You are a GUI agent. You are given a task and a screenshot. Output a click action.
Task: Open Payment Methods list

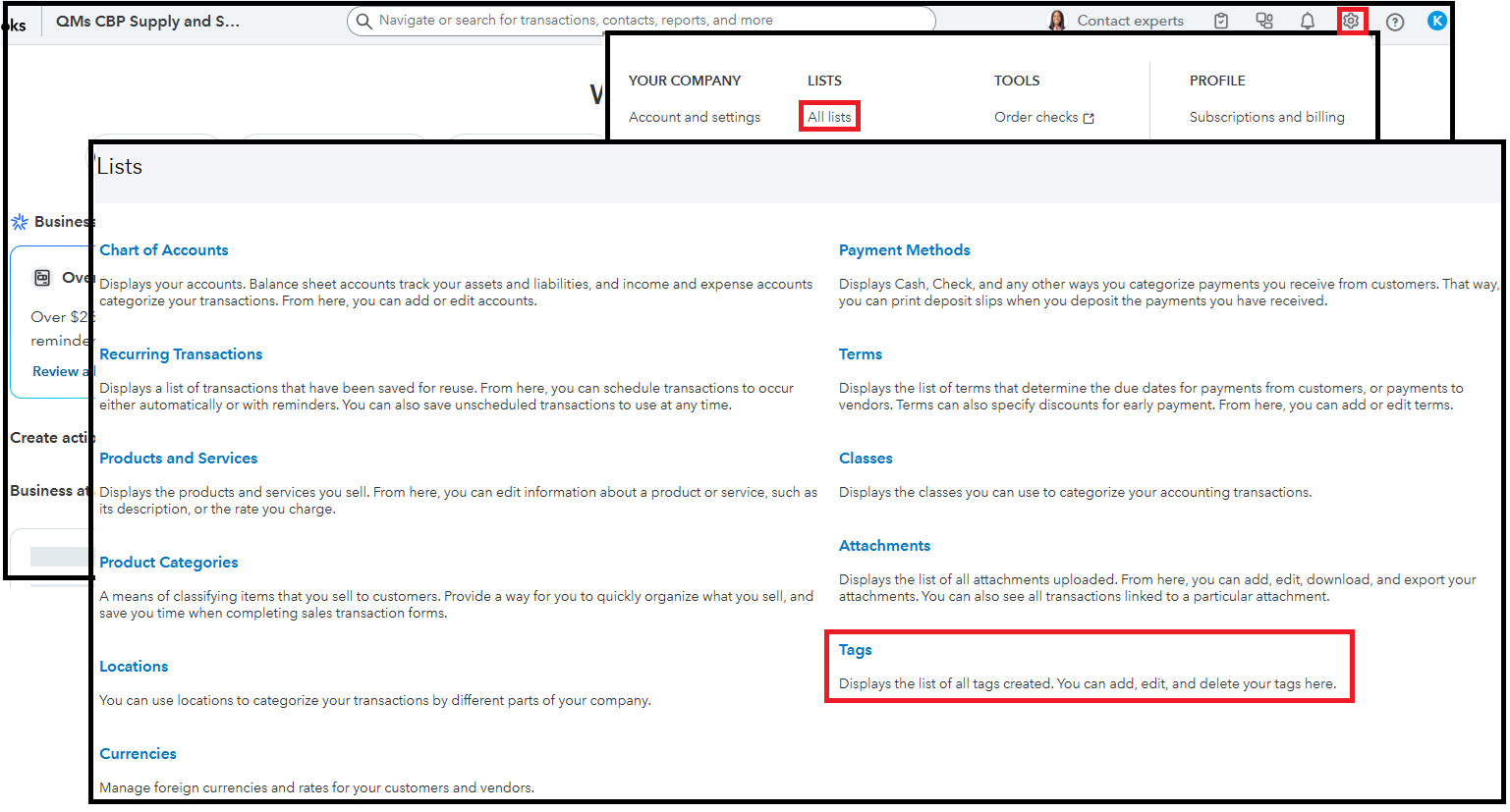pyautogui.click(x=904, y=250)
